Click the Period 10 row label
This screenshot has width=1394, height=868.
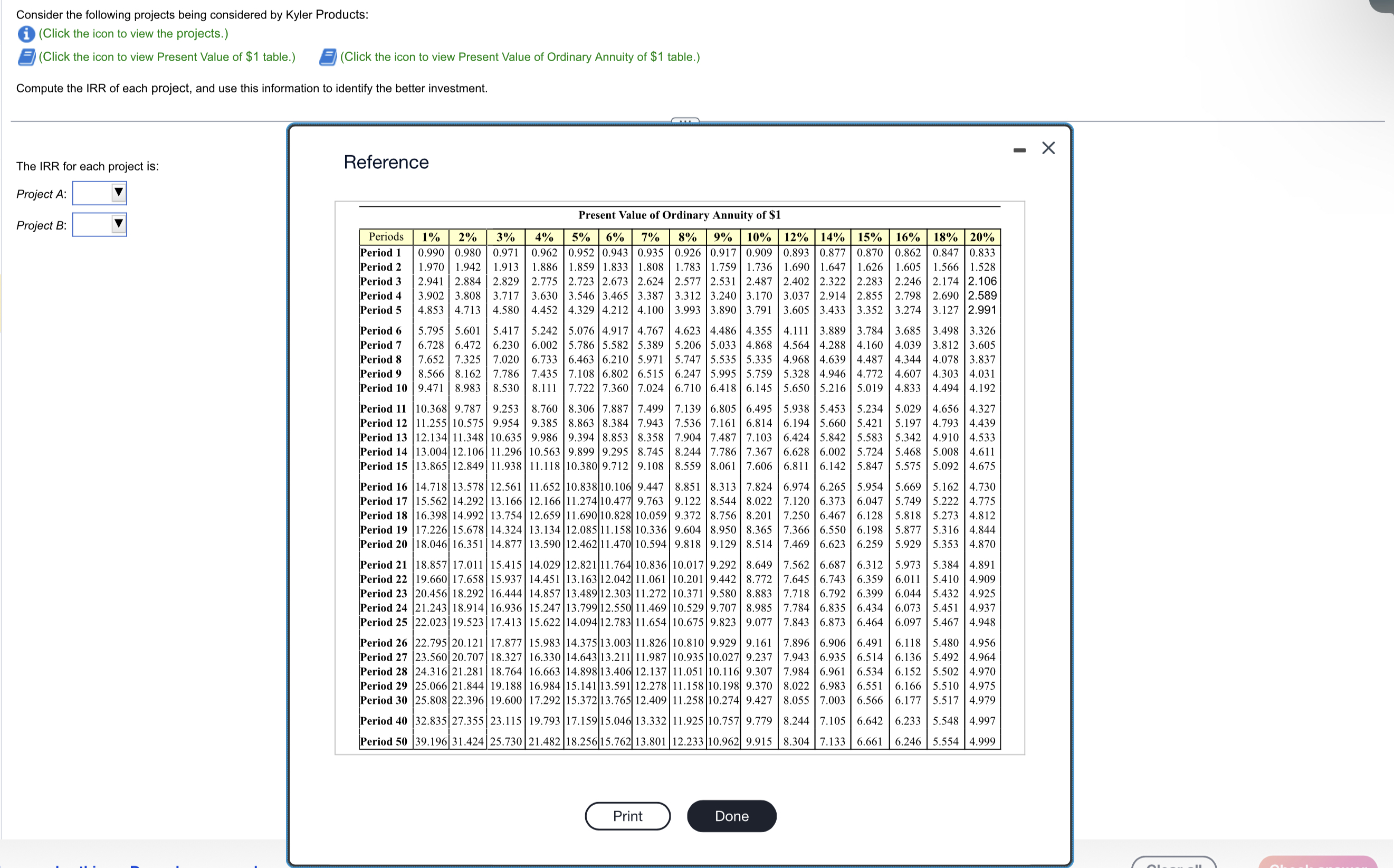pos(384,388)
